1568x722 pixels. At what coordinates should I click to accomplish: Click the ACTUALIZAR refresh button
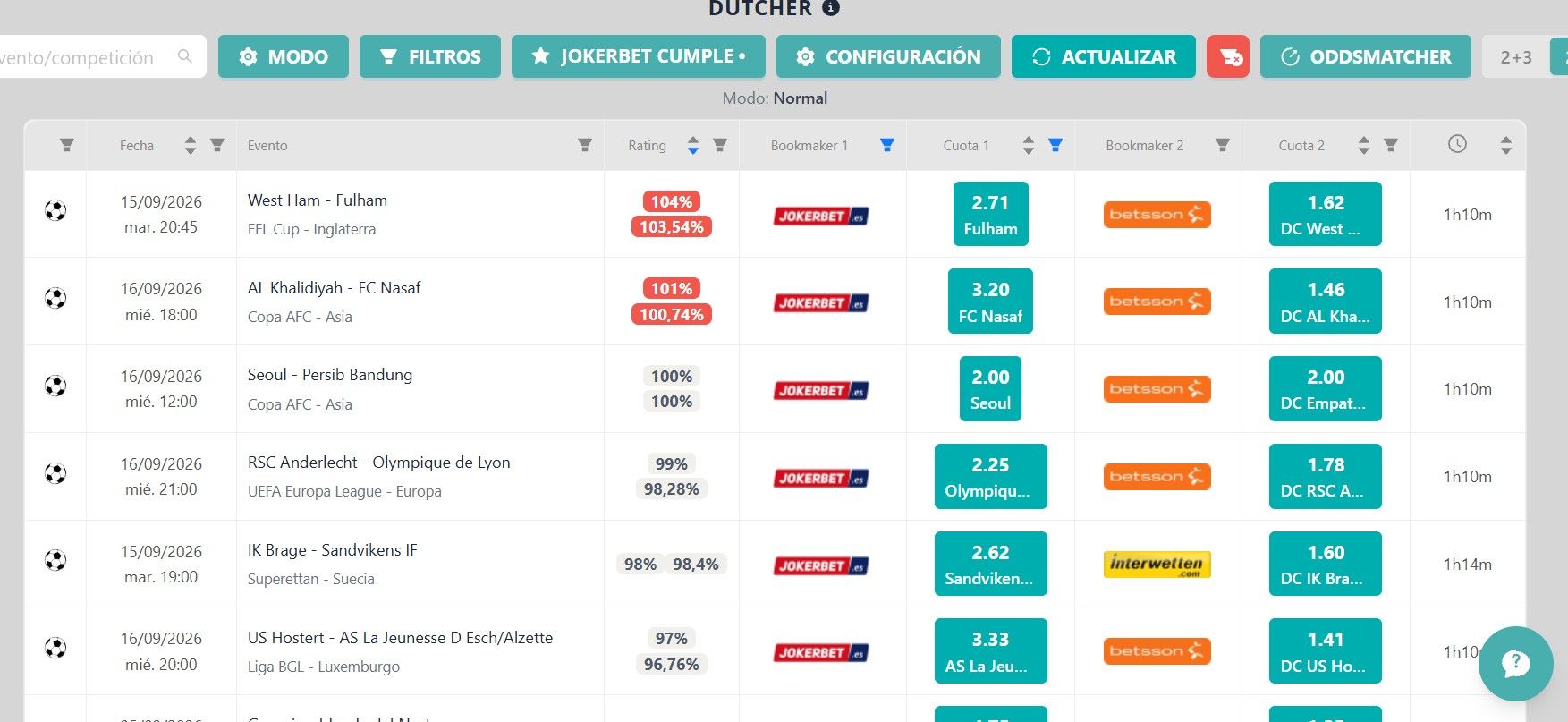click(x=1104, y=56)
